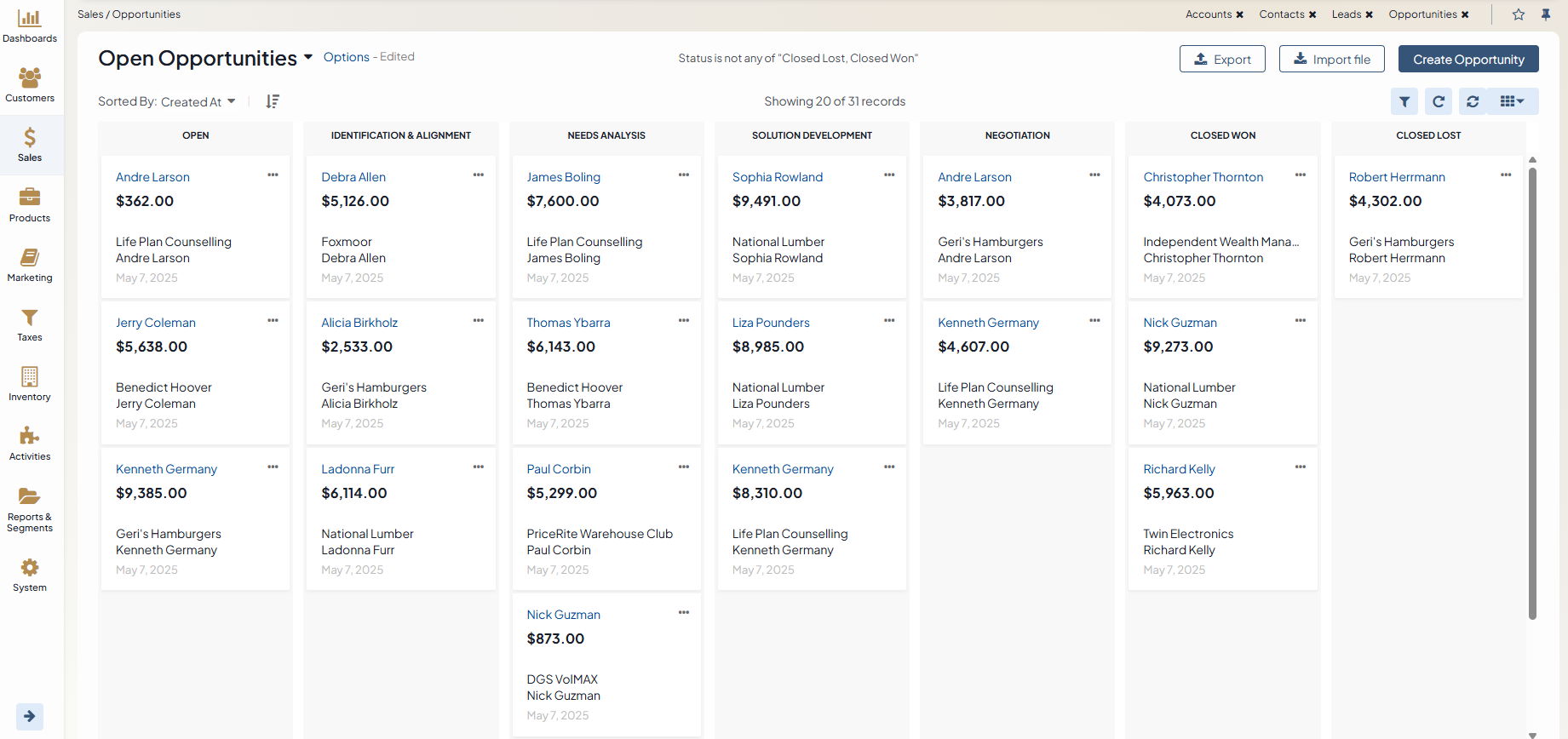Screen dimensions: 1568x739
Task: Go to Customers in the sidebar
Action: 30,85
